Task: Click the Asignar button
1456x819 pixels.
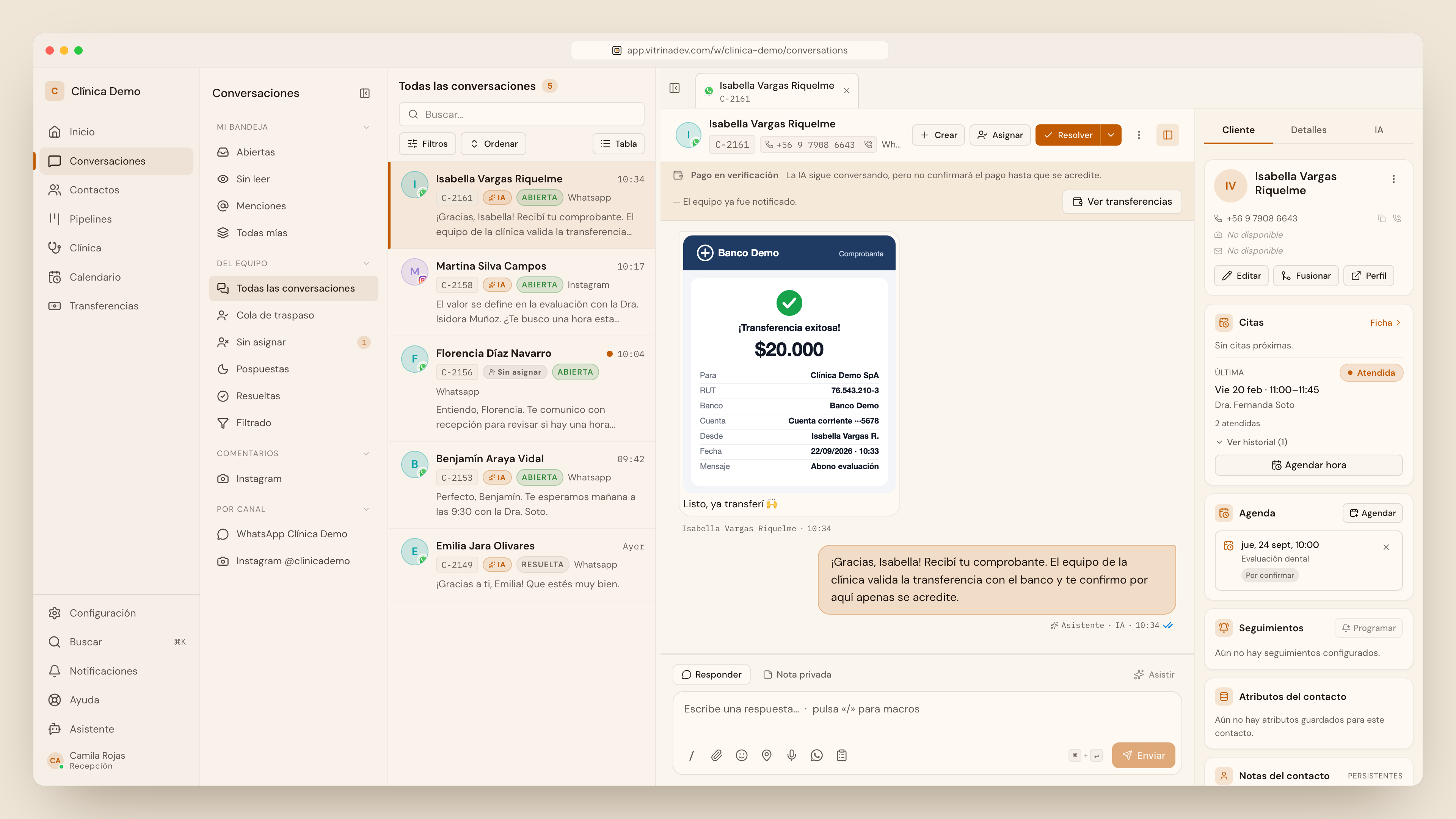Action: point(1000,135)
